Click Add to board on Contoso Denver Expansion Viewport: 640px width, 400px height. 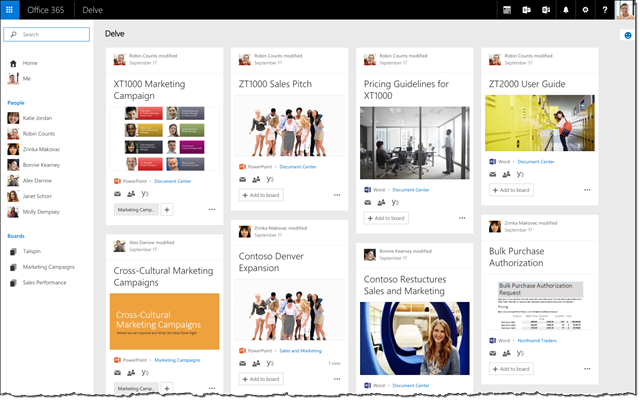point(261,379)
